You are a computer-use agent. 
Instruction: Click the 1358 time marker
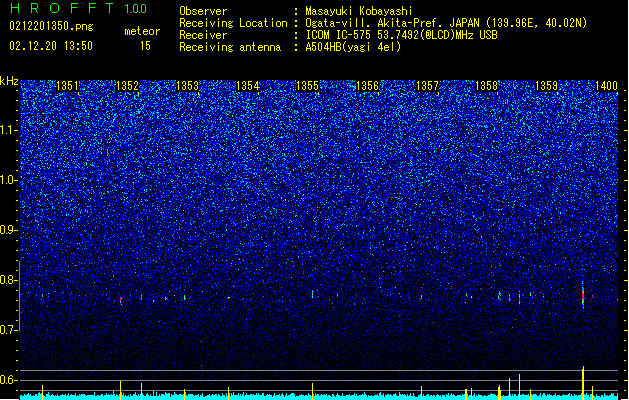486,86
